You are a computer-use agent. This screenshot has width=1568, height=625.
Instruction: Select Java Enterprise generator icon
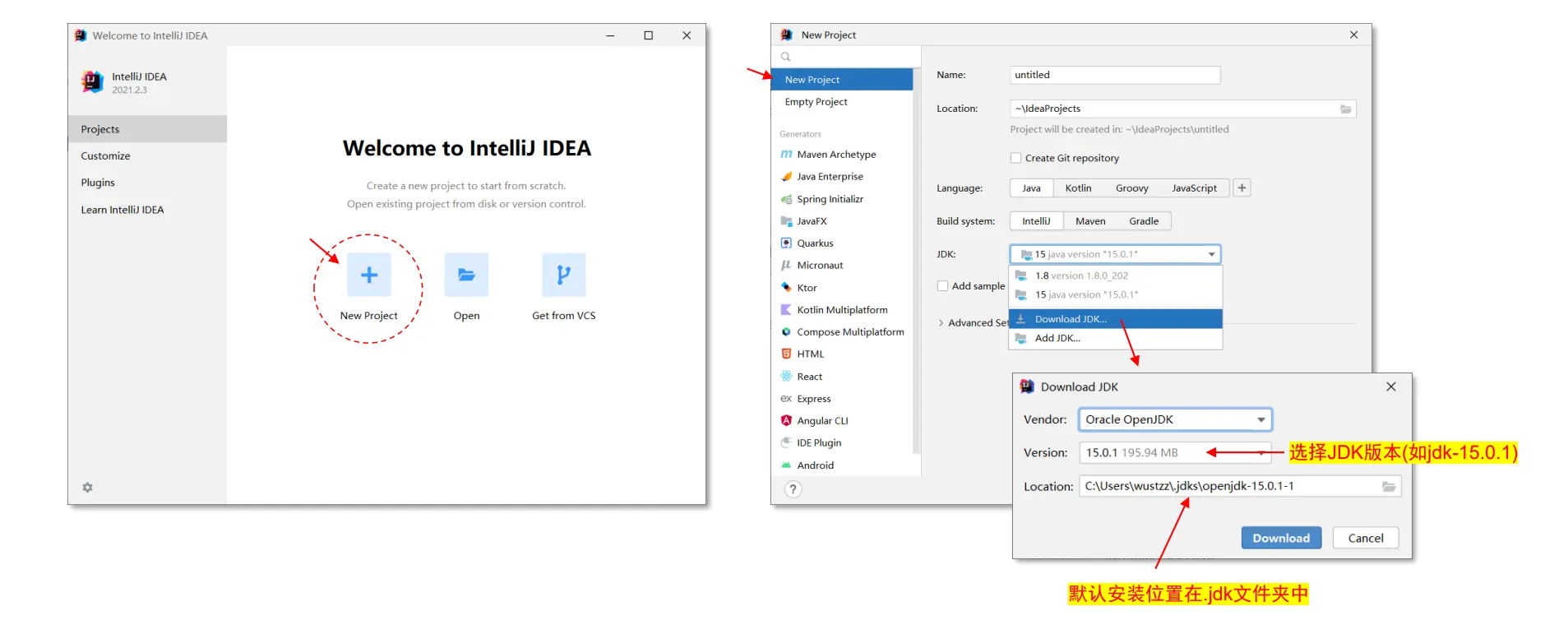pyautogui.click(x=786, y=177)
